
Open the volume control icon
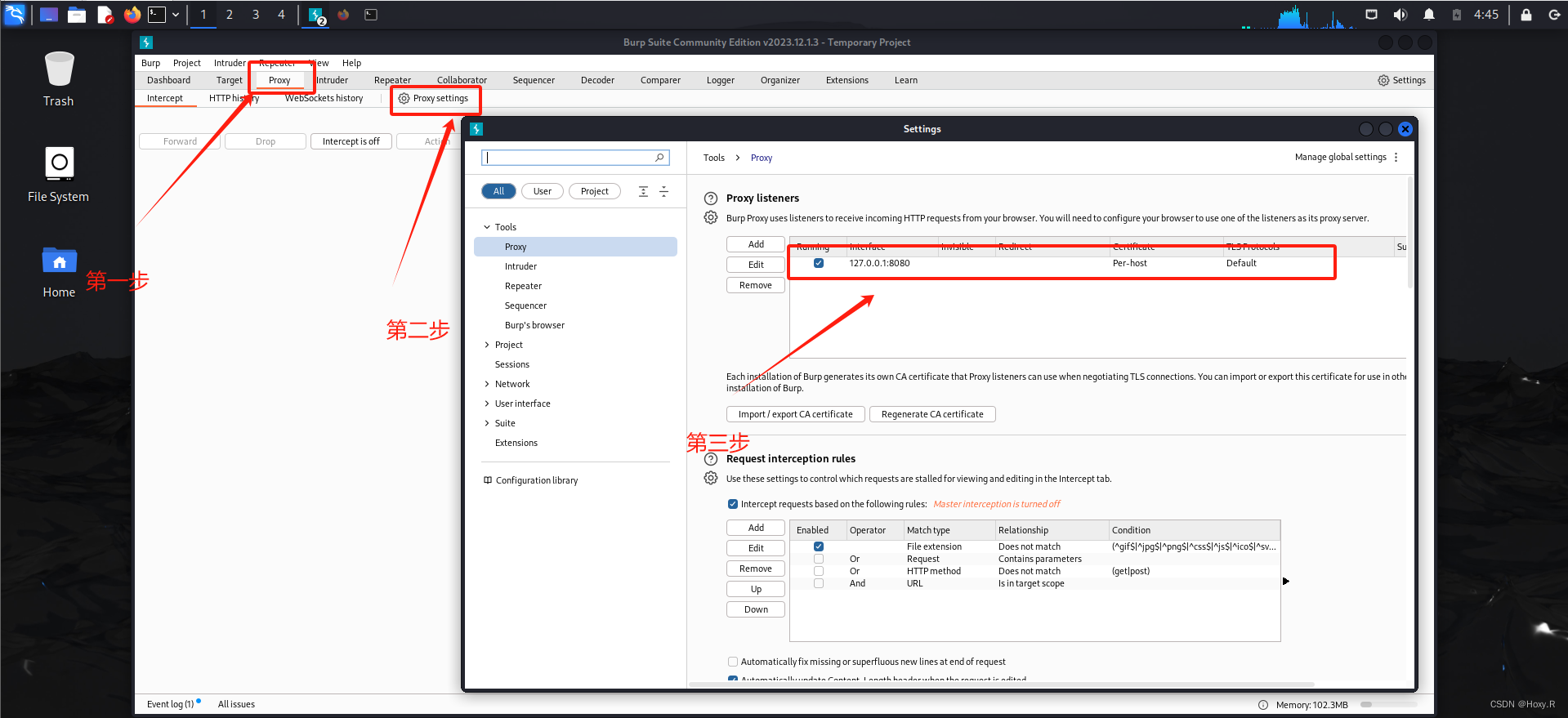[1400, 15]
